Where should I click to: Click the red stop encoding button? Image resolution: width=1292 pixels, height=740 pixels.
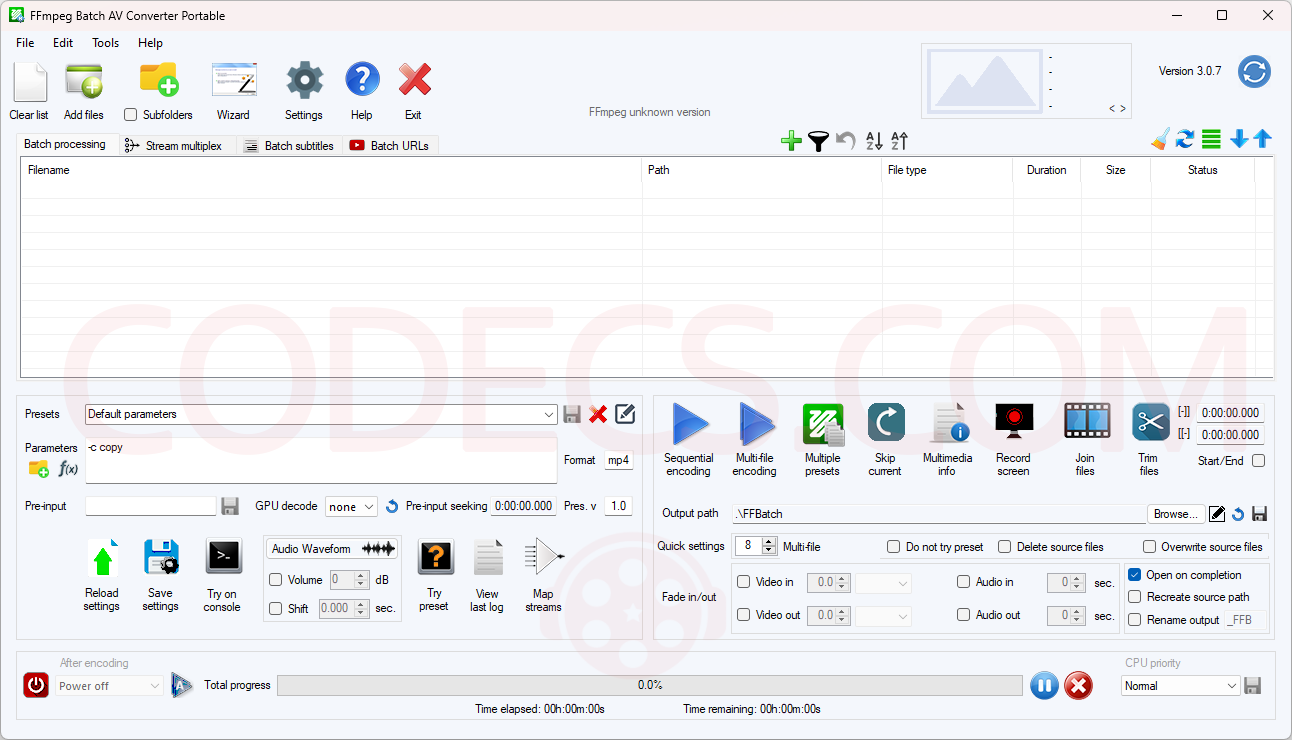[1078, 685]
